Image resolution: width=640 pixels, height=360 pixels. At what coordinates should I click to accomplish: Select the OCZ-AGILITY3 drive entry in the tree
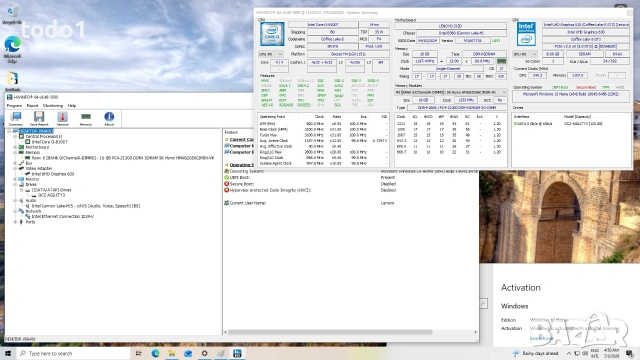pyautogui.click(x=51, y=195)
